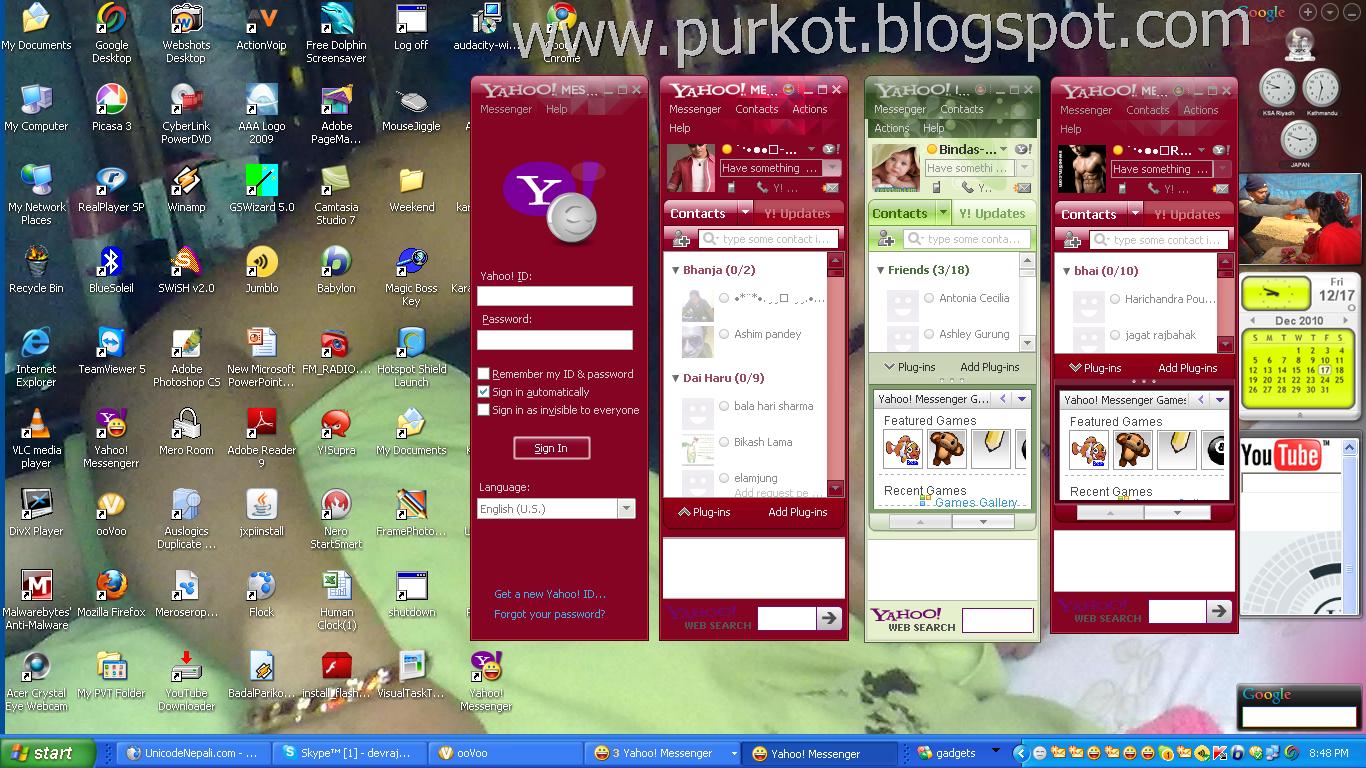Select Bikash Lama contact status circle
This screenshot has height=768, width=1366.
pyautogui.click(x=724, y=442)
